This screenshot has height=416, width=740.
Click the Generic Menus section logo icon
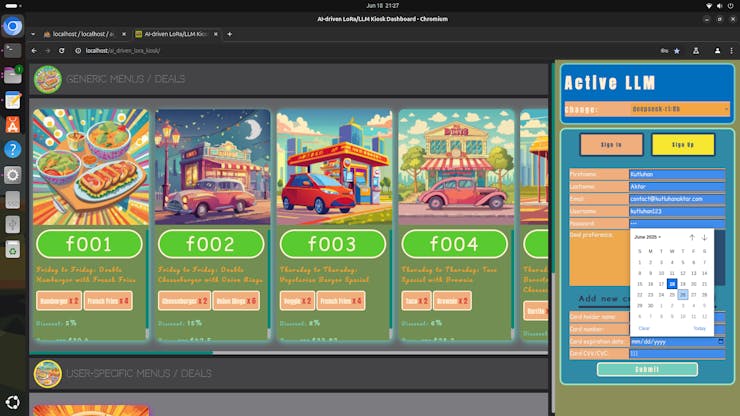tap(47, 79)
